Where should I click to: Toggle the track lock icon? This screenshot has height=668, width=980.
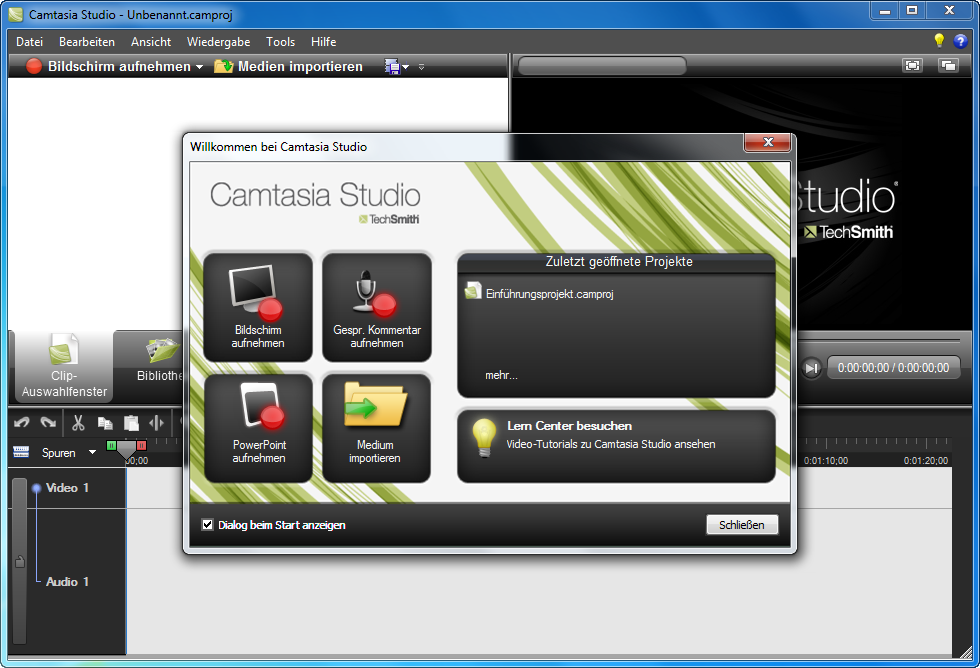click(x=19, y=561)
